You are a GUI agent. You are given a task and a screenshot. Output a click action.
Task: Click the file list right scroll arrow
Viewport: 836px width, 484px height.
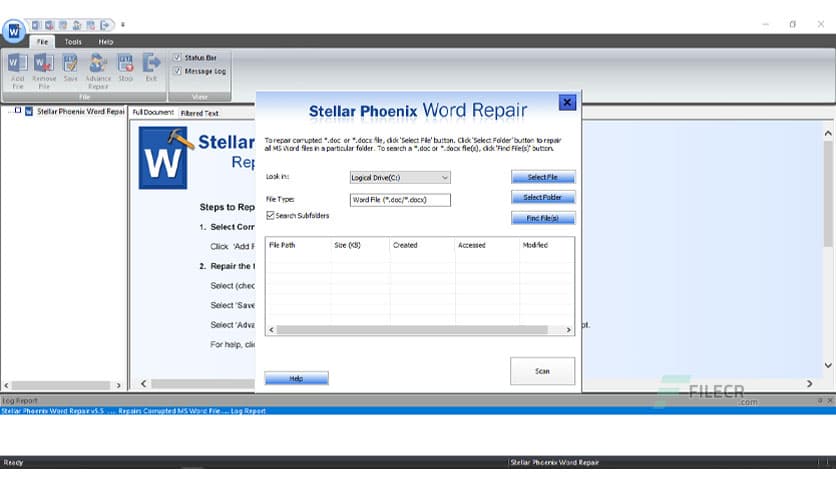point(568,330)
